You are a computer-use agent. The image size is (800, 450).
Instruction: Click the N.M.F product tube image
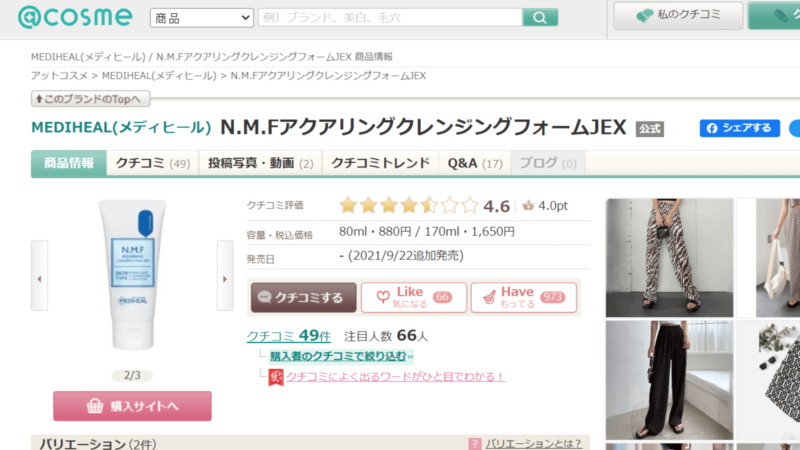133,274
